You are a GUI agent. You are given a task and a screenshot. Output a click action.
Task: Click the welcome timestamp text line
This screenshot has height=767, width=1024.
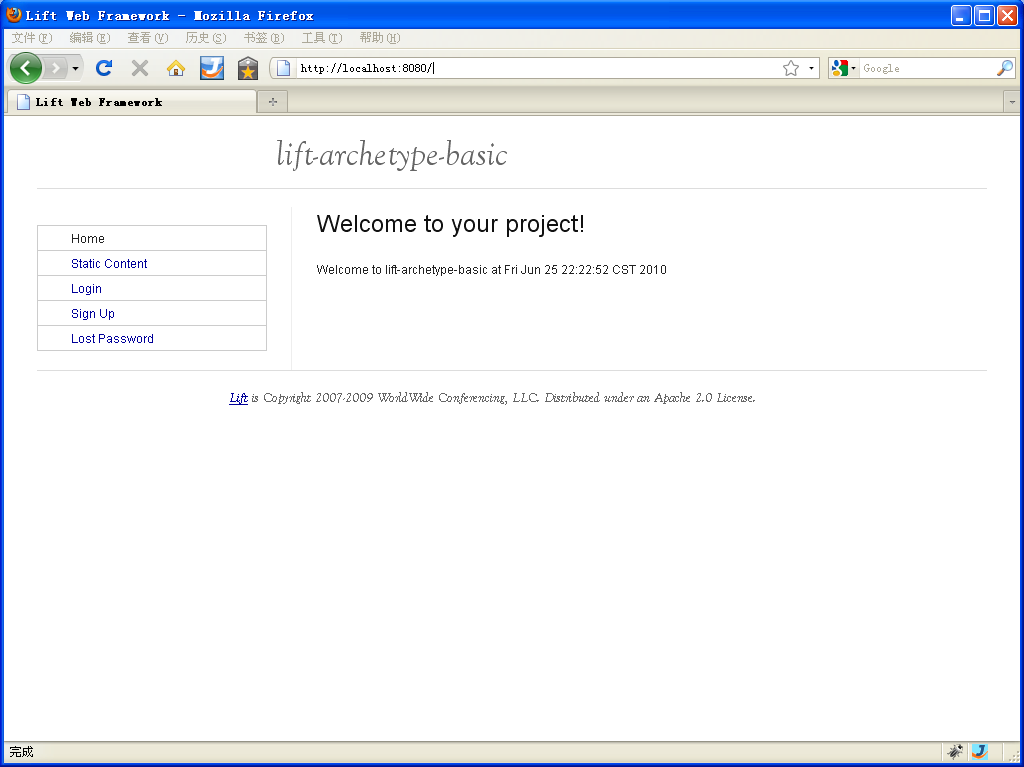[491, 270]
